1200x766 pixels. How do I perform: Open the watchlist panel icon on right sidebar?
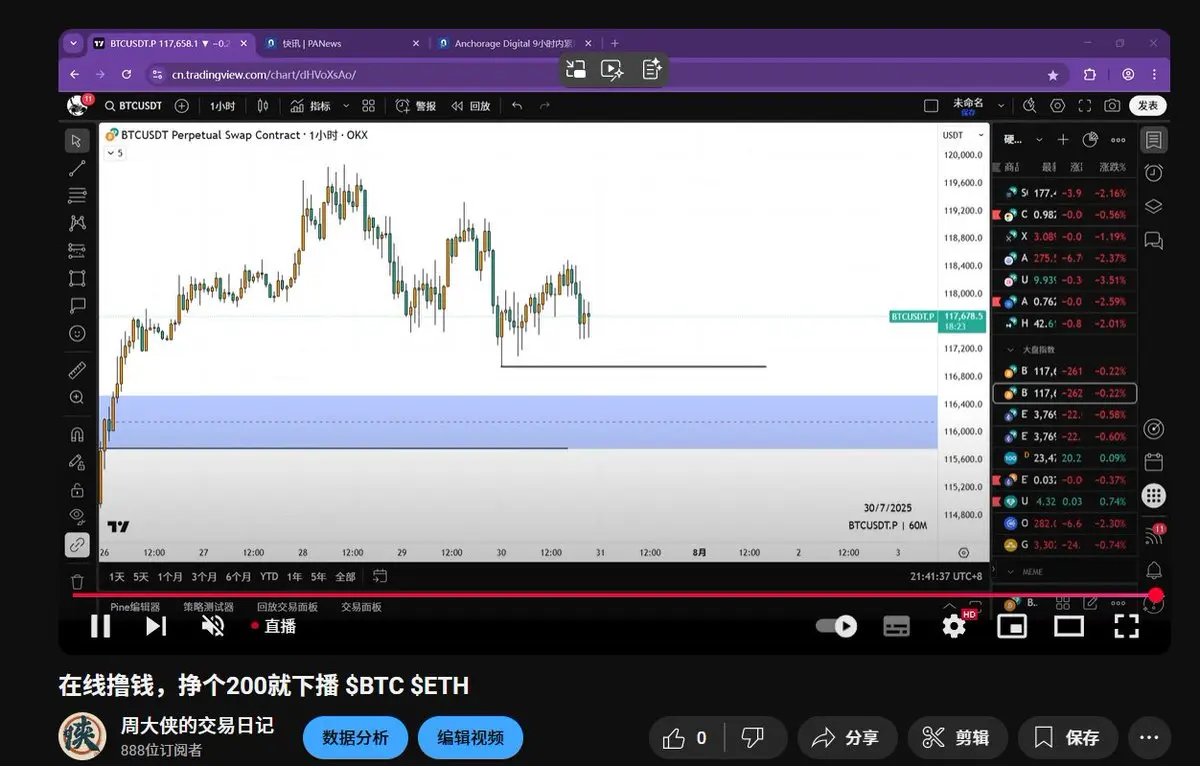(x=1153, y=140)
